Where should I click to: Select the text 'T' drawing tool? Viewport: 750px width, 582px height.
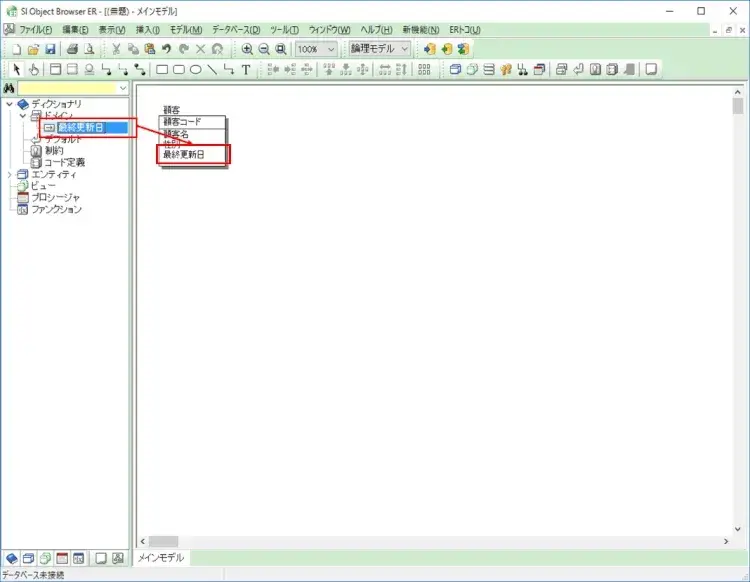(246, 70)
